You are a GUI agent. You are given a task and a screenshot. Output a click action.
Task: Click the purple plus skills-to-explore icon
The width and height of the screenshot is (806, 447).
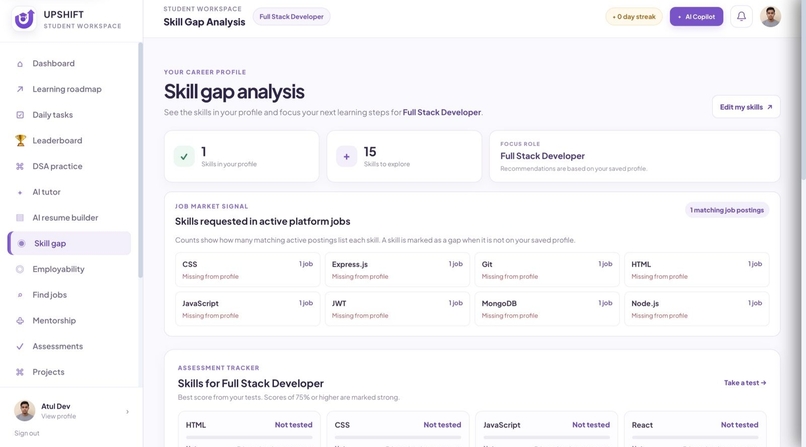click(x=346, y=157)
